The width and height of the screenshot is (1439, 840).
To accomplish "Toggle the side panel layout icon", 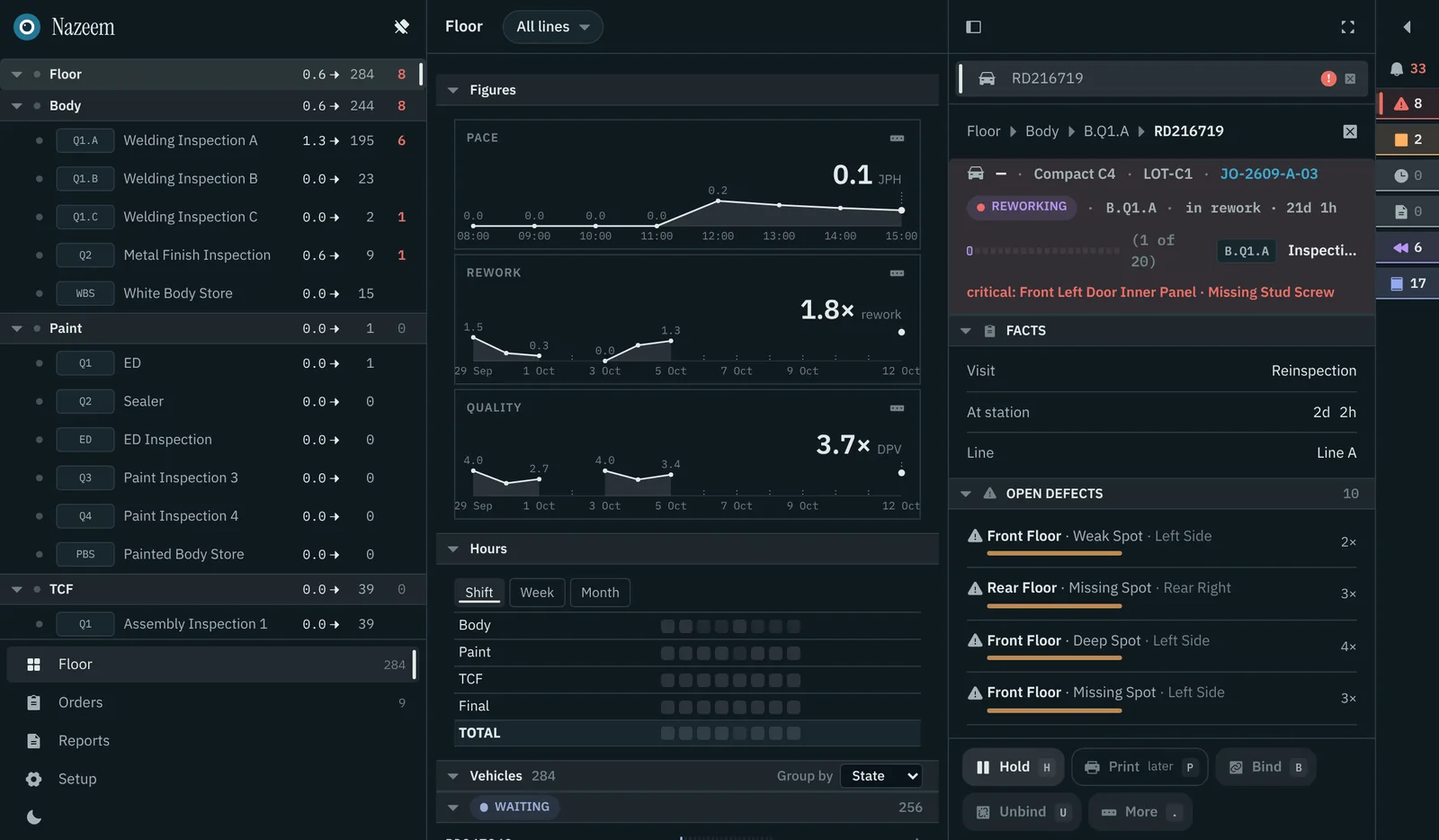I will [x=973, y=27].
